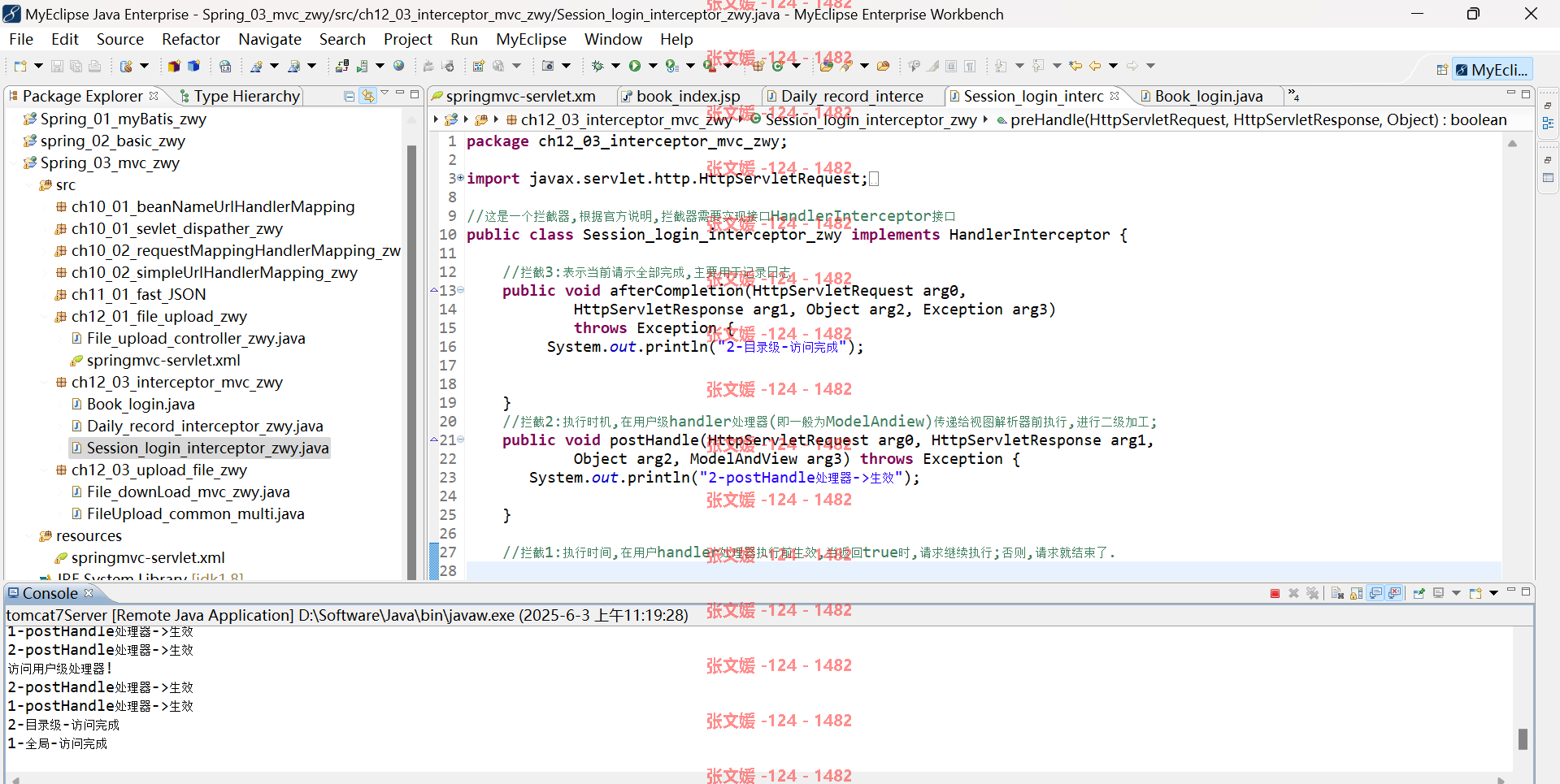Fold the afterCompletion method on line 13

click(460, 290)
